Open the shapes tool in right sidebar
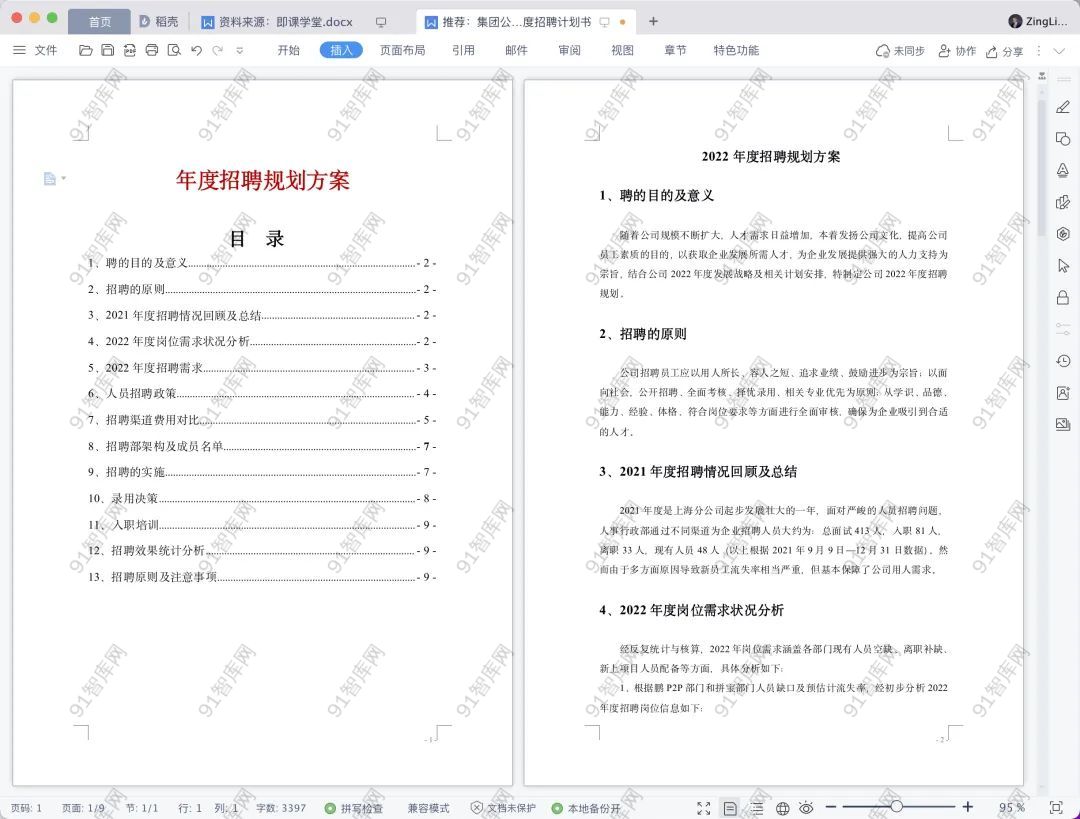The width and height of the screenshot is (1080, 819). pyautogui.click(x=1063, y=139)
